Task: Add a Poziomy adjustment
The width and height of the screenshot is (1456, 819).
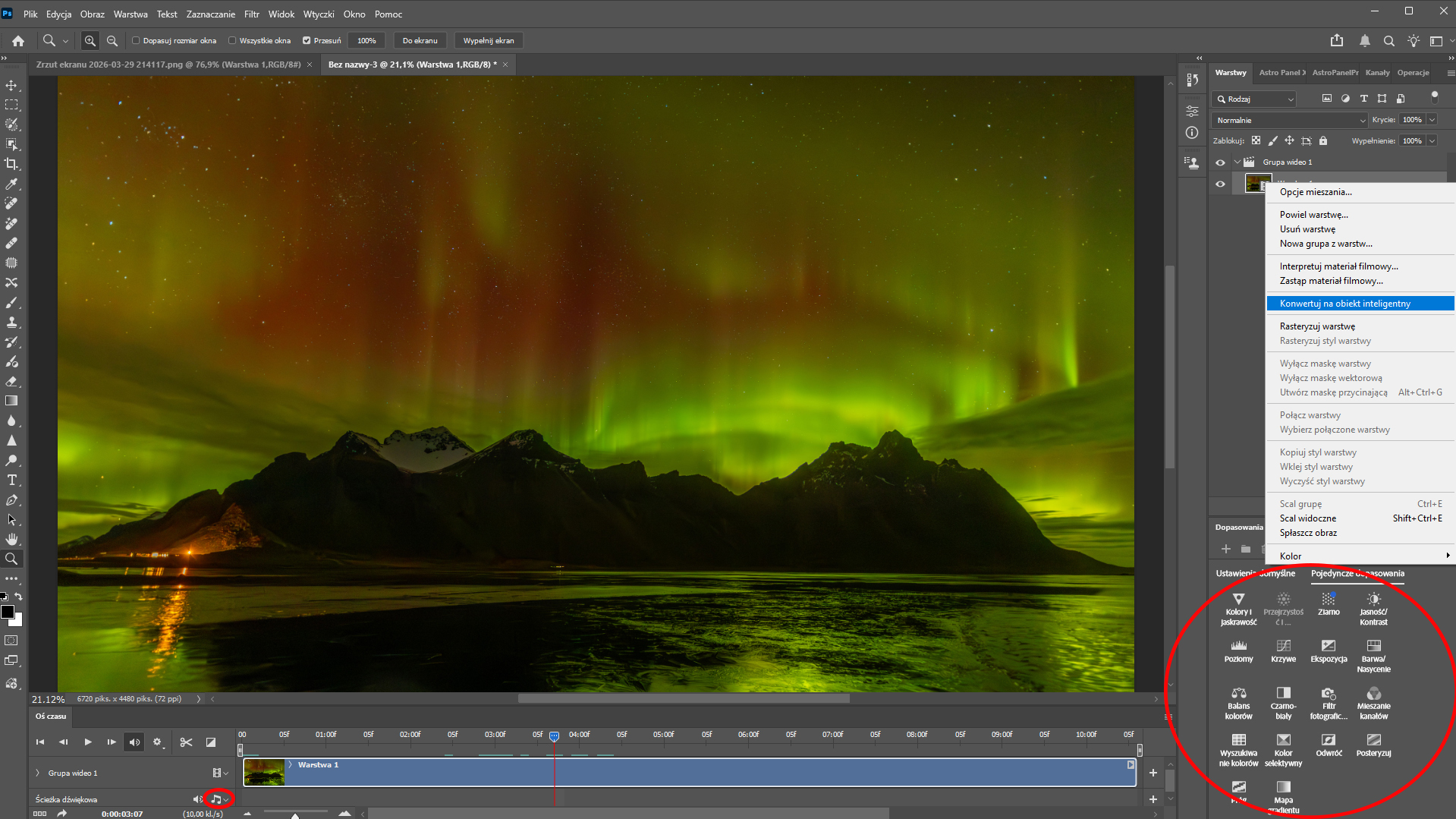Action: tap(1238, 646)
